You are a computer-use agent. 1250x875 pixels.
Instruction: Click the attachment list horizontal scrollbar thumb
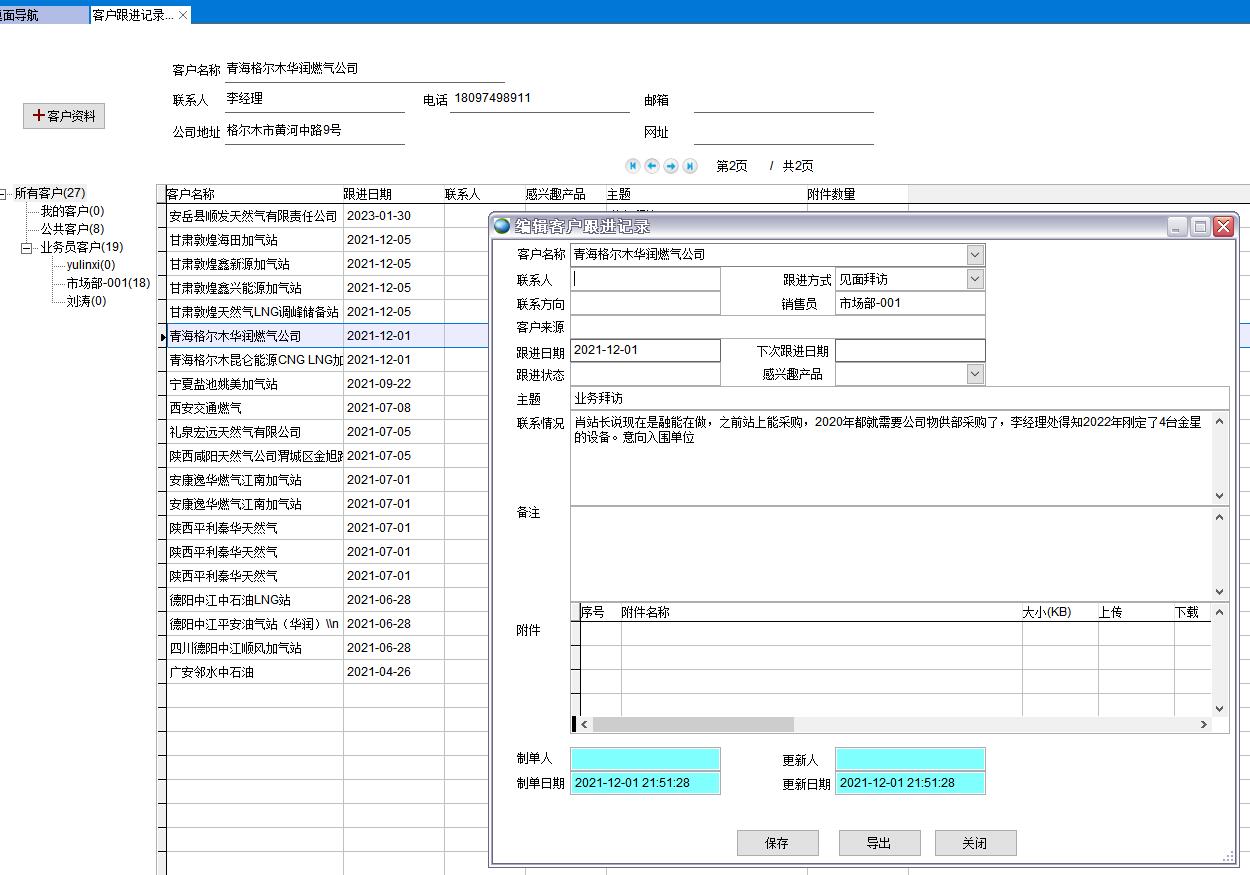[692, 724]
